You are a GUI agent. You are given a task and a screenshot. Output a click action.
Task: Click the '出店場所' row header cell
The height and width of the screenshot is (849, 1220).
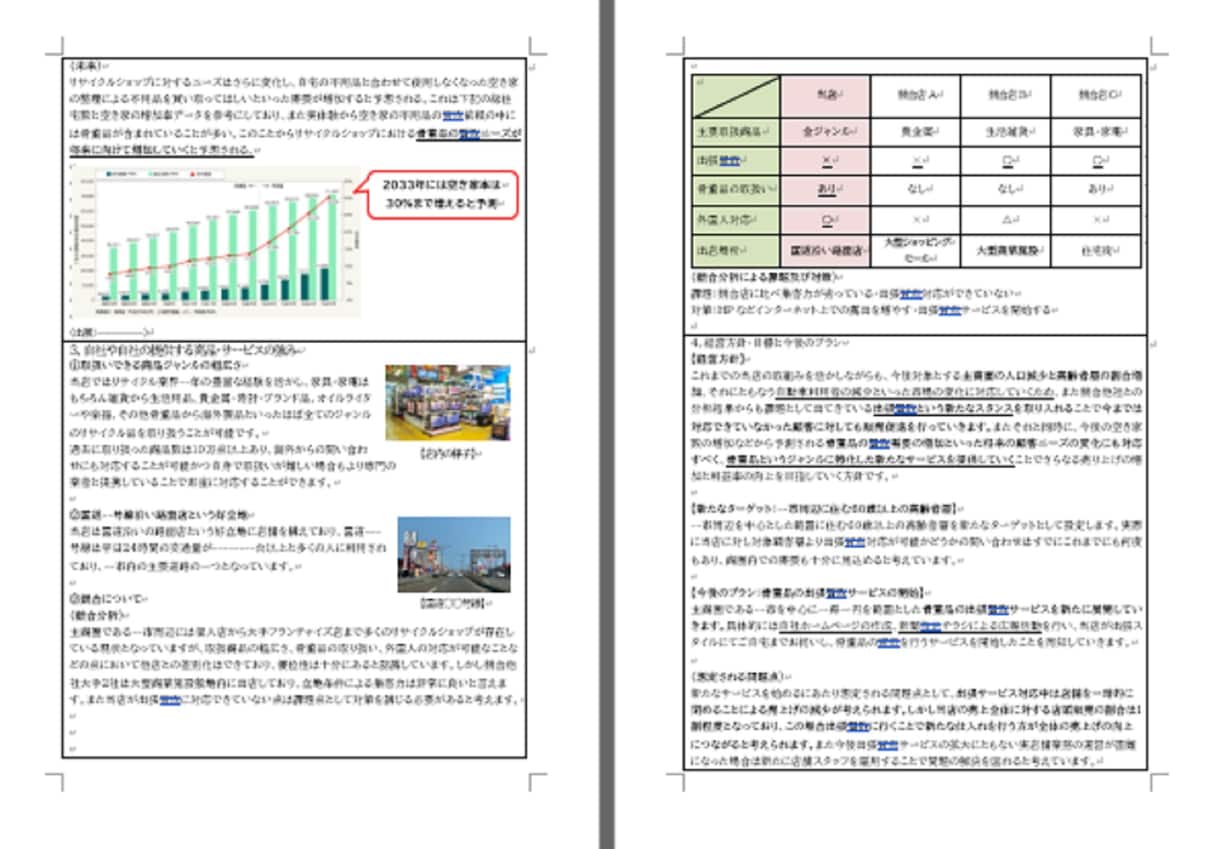coord(735,250)
